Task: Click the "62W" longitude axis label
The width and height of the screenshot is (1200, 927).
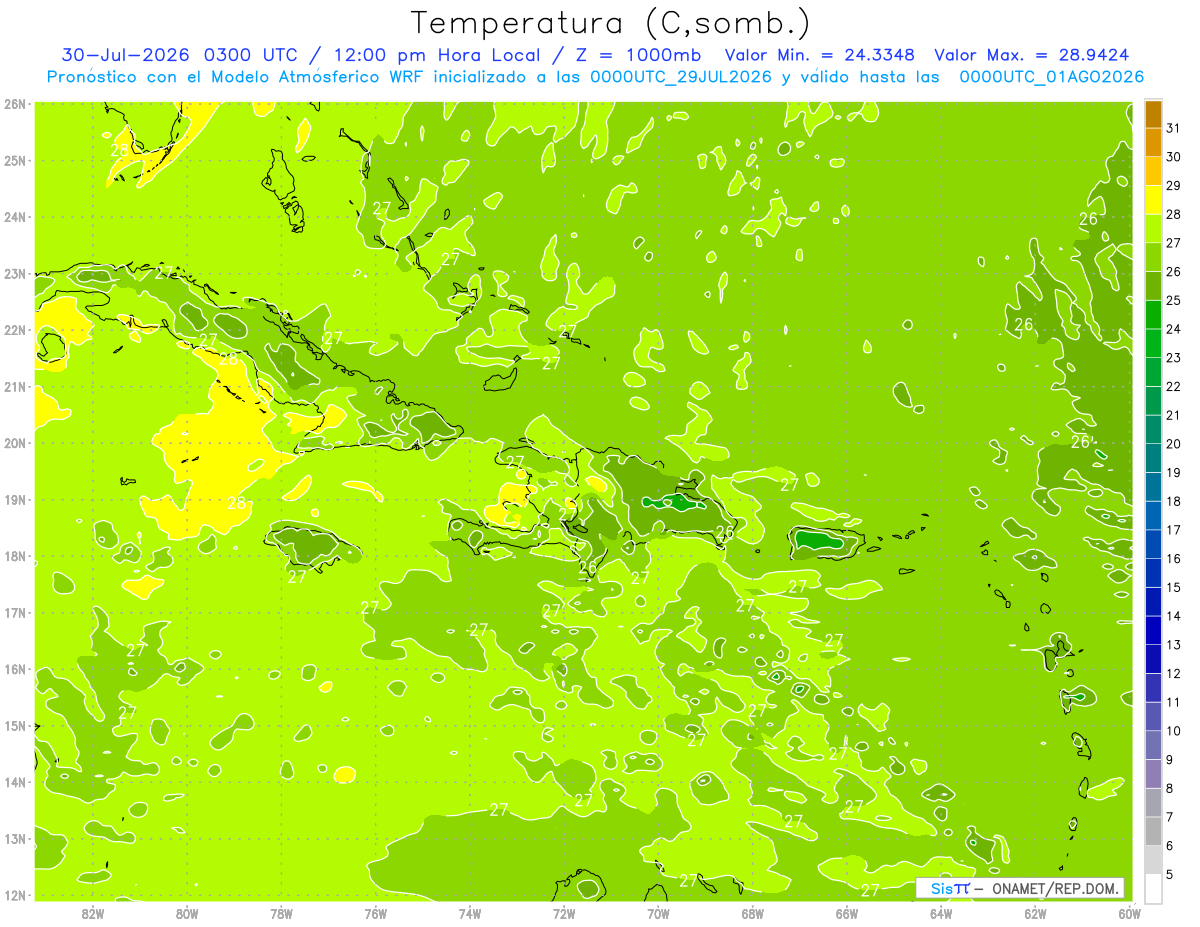Action: 1035,912
